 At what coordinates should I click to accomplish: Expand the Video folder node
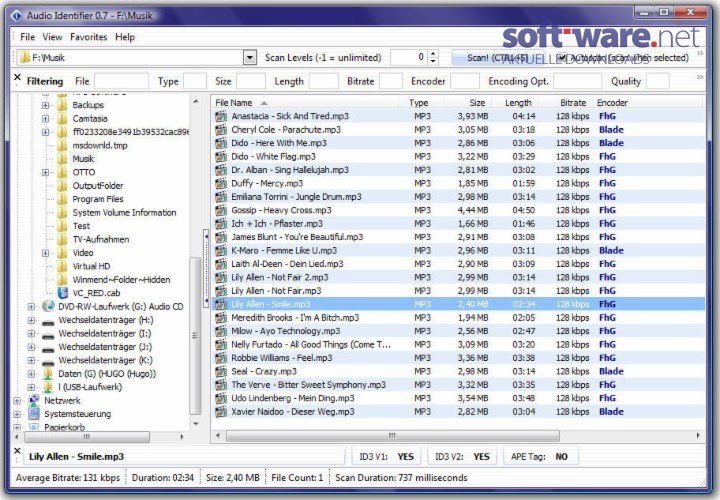45,253
